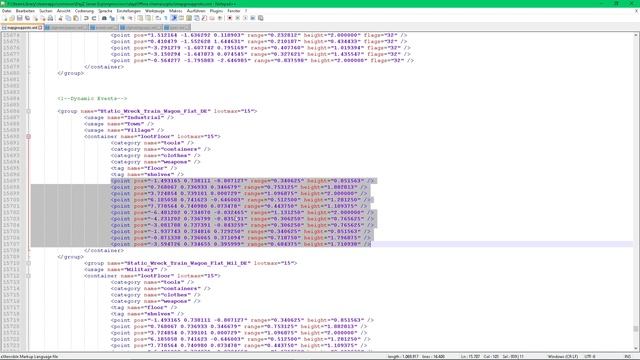Open Find with the binoculars icon
This screenshot has width=640, height=360.
104,18
